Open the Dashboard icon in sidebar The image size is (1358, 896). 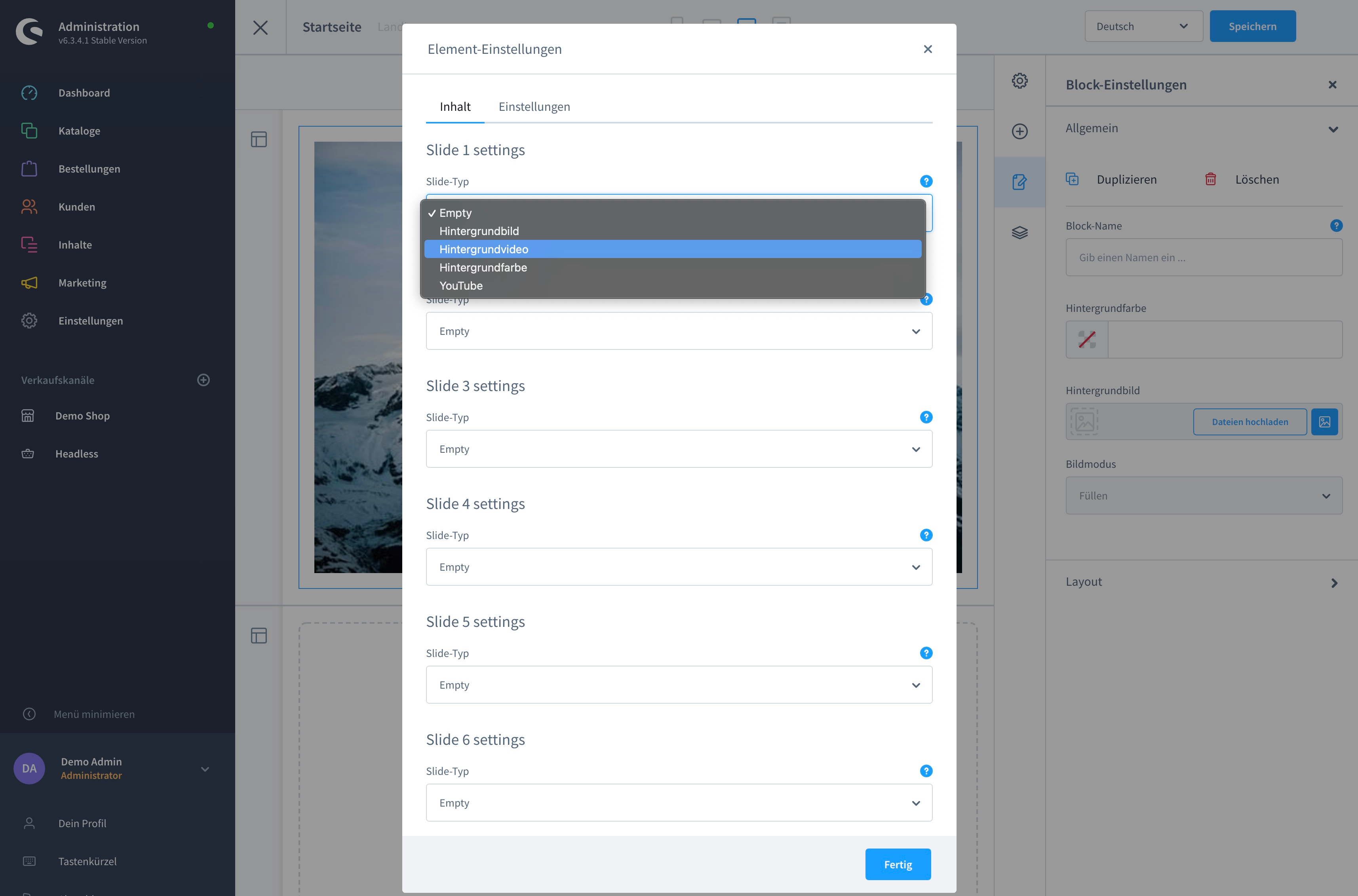[29, 93]
